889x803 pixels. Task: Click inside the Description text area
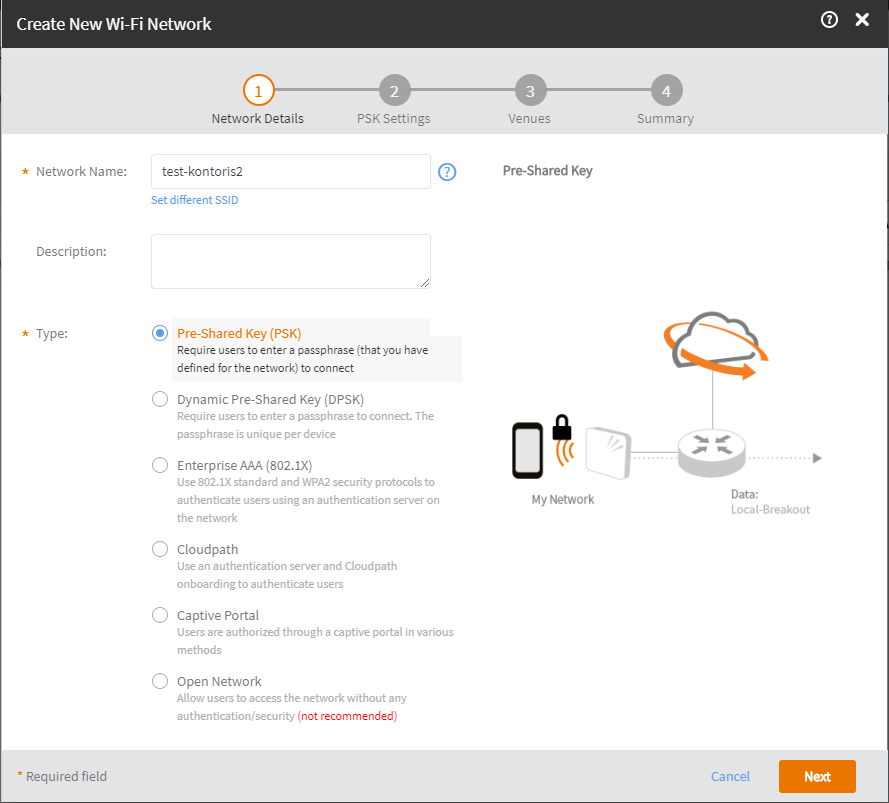click(290, 261)
